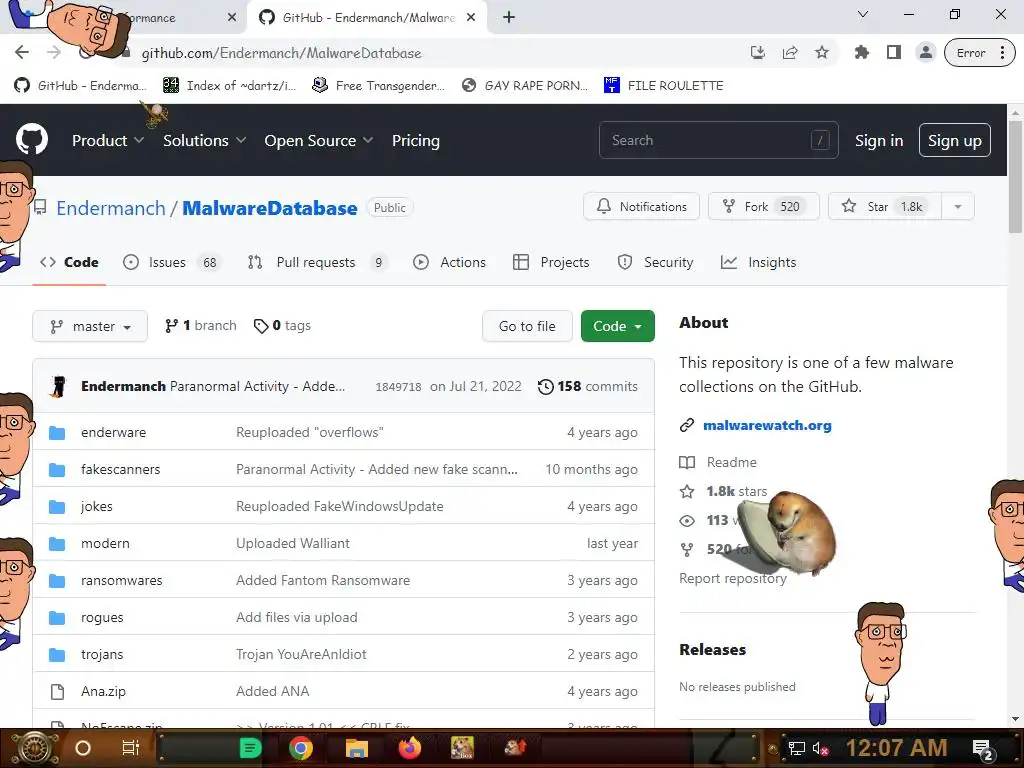Open Chrome's three-dot menu
The width and height of the screenshot is (1024, 768).
1002,53
